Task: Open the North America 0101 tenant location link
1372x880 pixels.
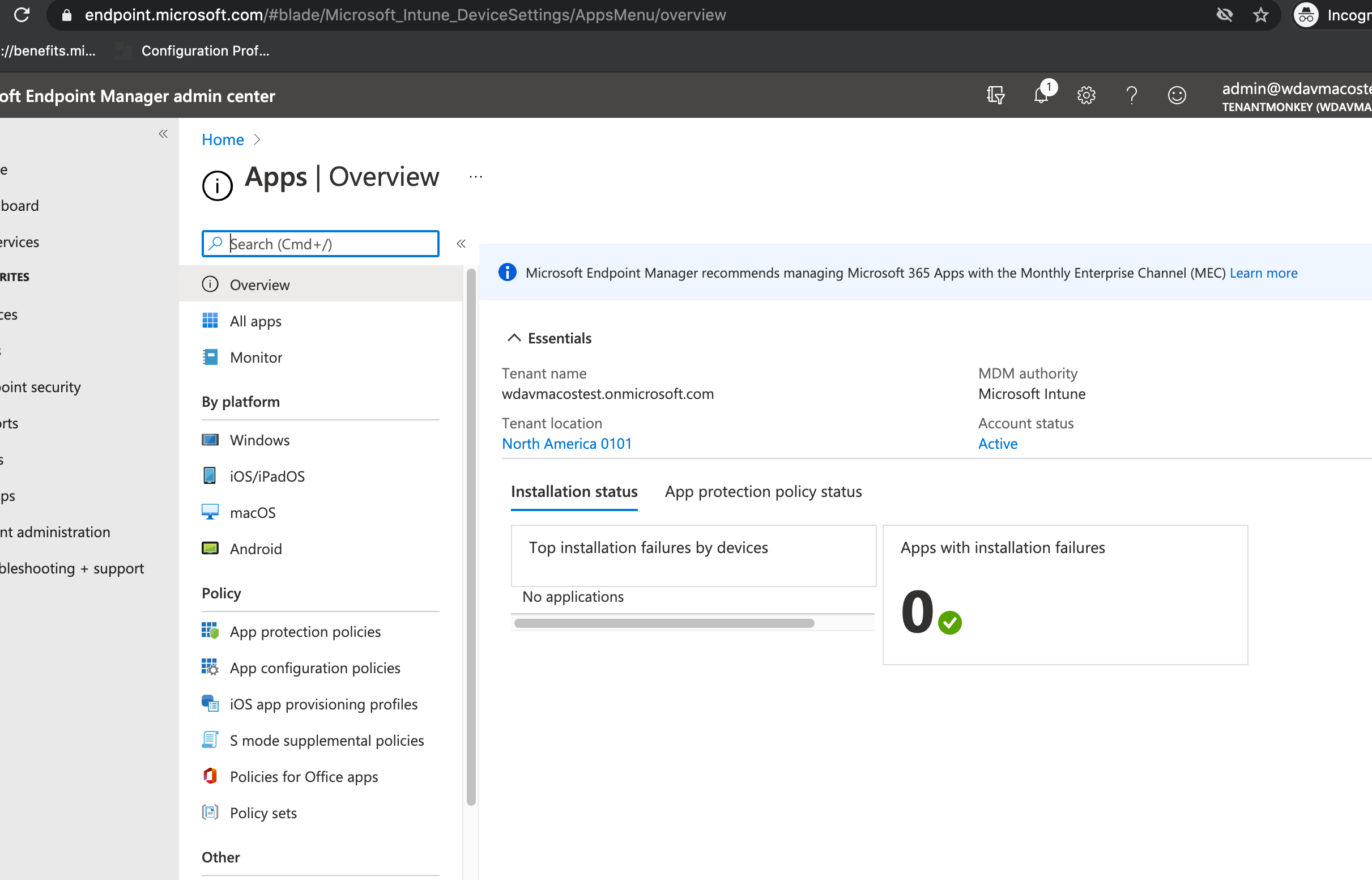Action: click(566, 444)
